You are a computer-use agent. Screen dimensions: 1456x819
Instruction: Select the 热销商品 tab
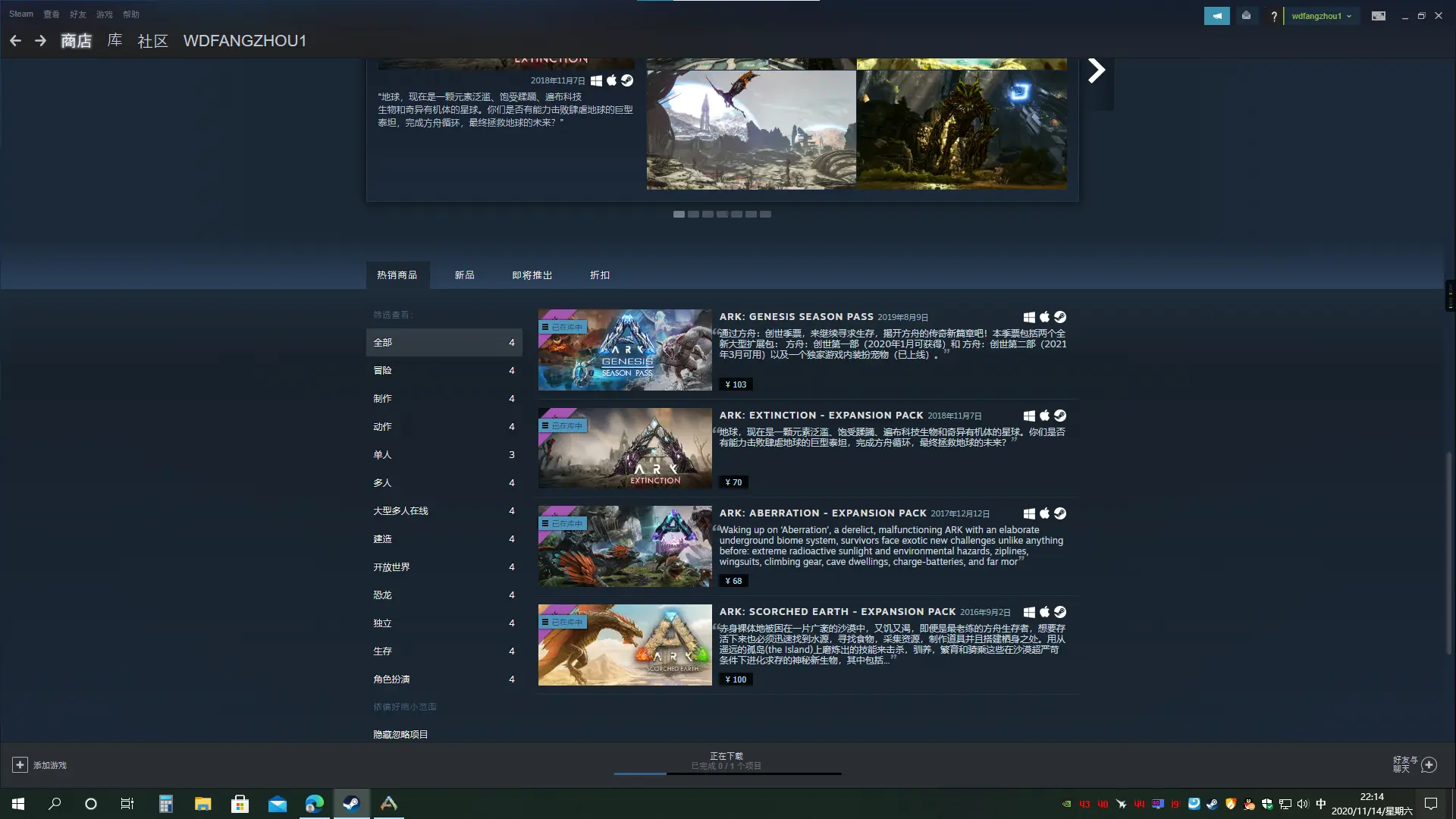(397, 275)
